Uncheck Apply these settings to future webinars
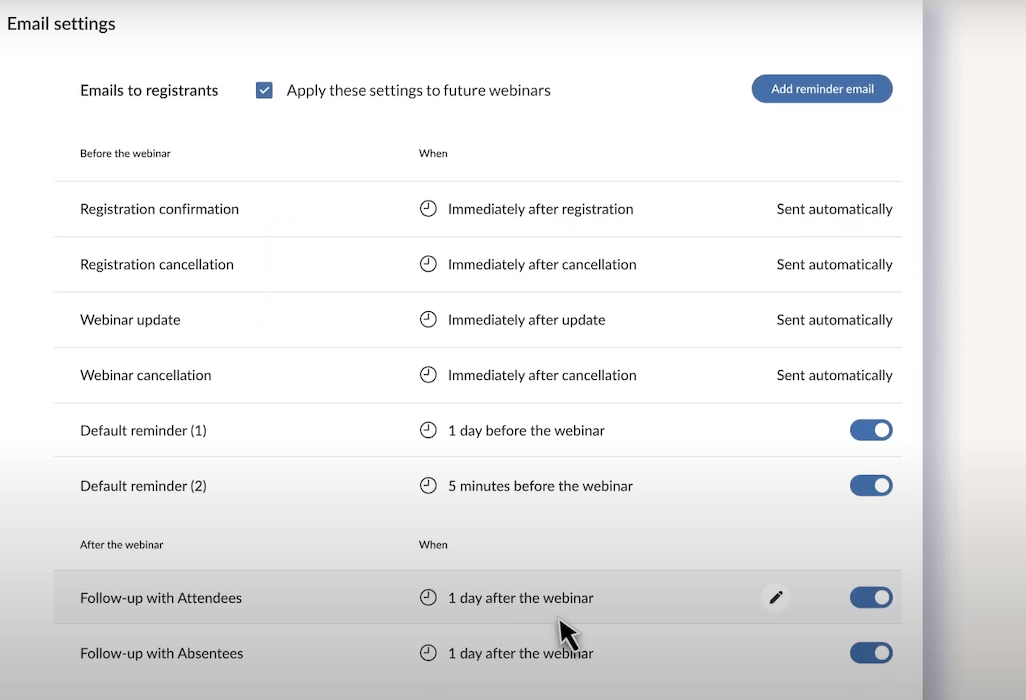This screenshot has height=700, width=1026. 264,89
